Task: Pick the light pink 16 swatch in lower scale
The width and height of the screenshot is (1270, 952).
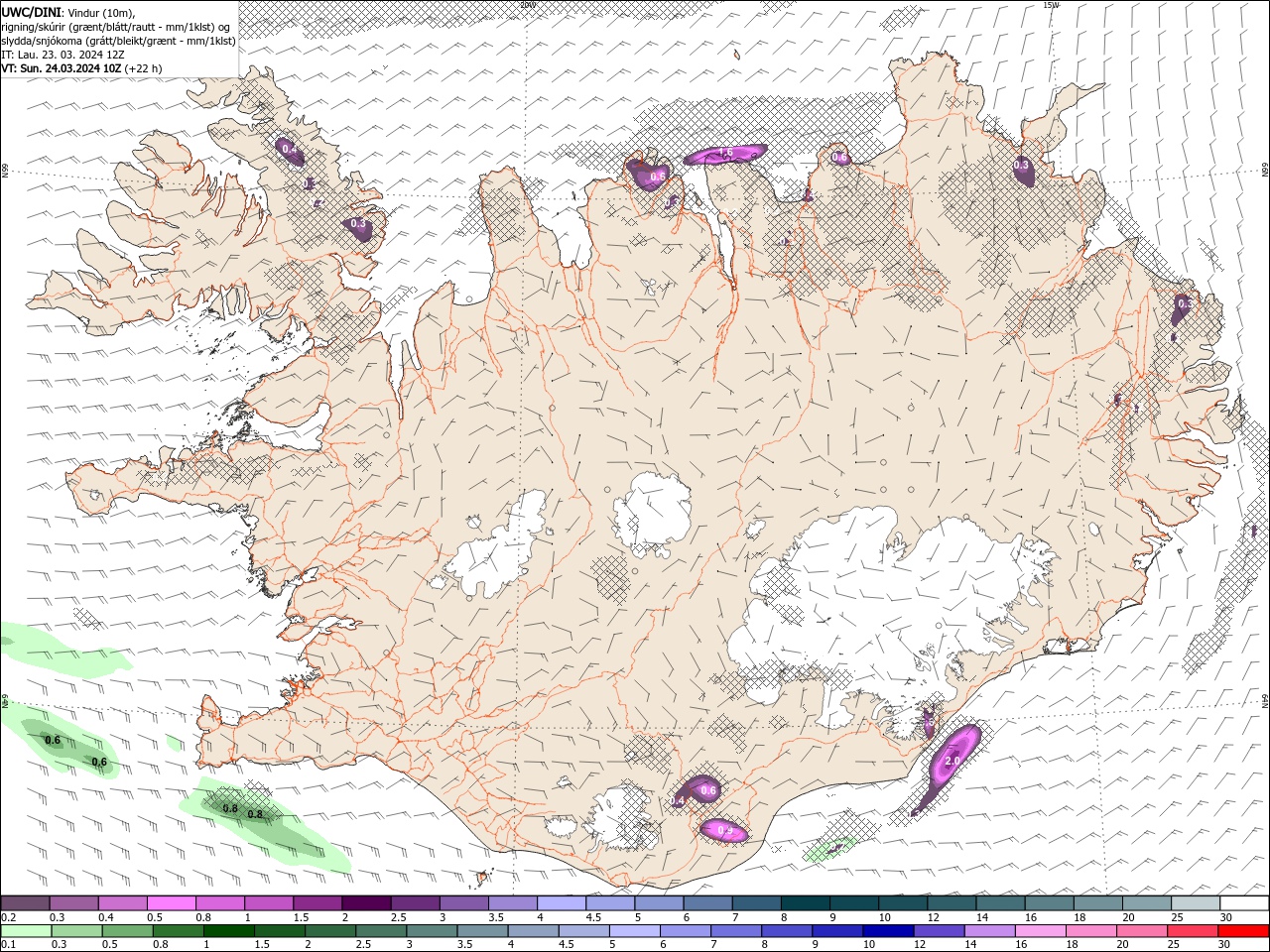Action: [1039, 931]
